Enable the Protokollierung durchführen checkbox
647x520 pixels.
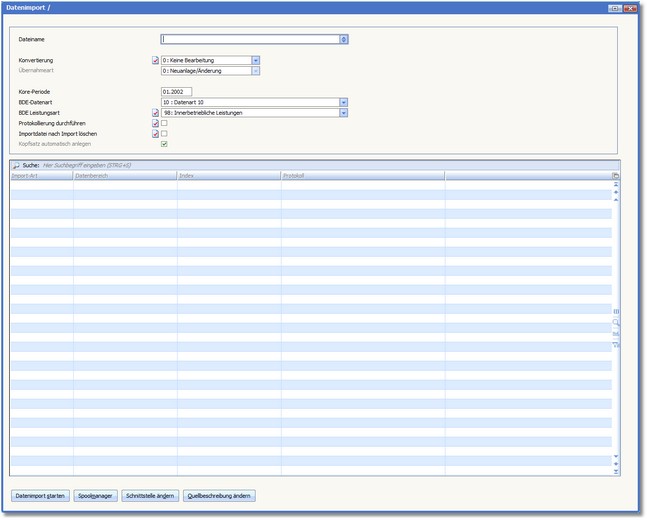click(x=164, y=123)
